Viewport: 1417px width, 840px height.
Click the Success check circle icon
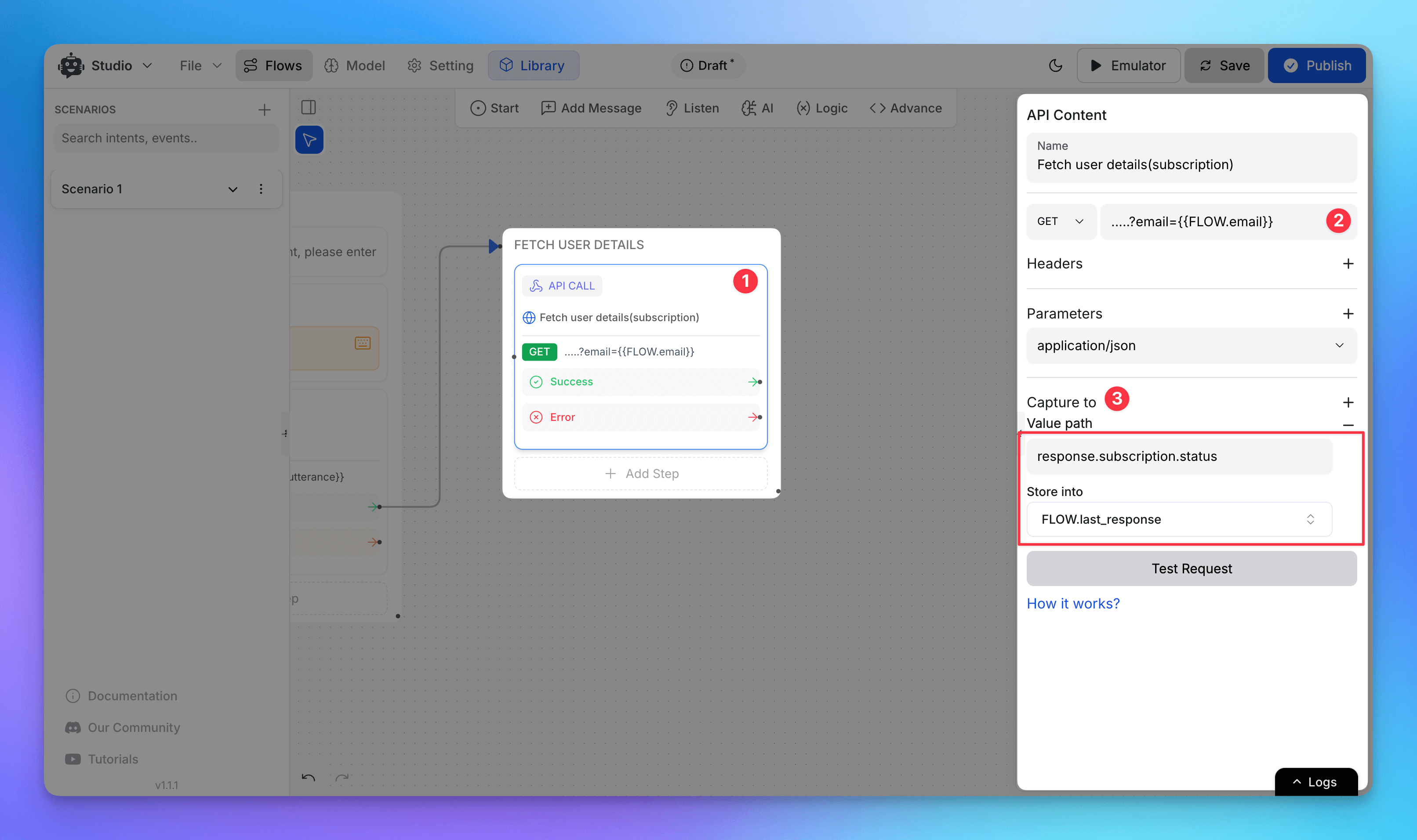pos(536,382)
